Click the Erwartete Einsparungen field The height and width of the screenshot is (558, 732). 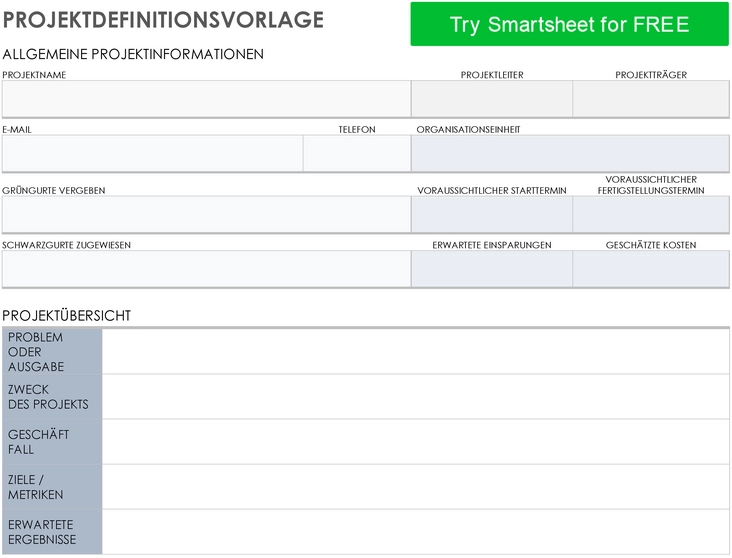pos(492,269)
